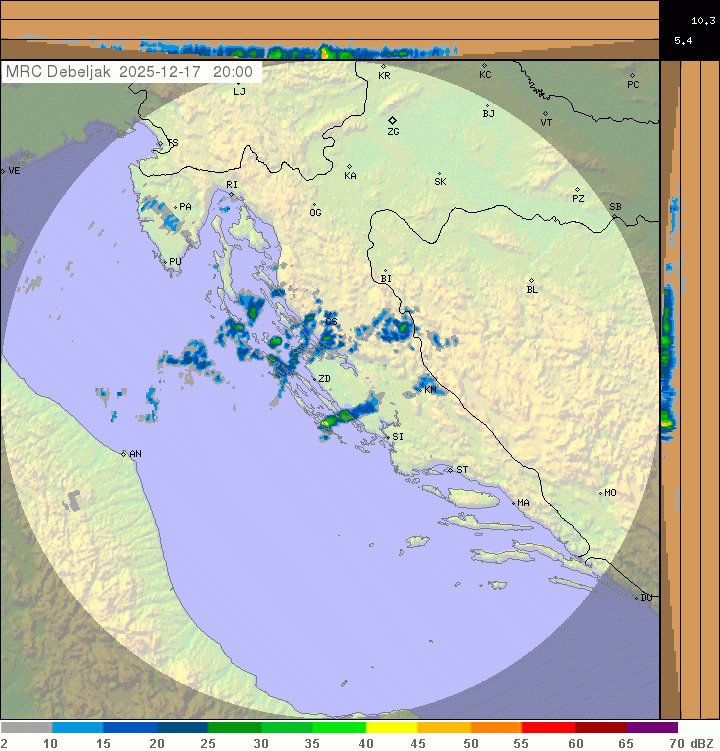Click the ZG Zagreb diamond marker

point(393,120)
